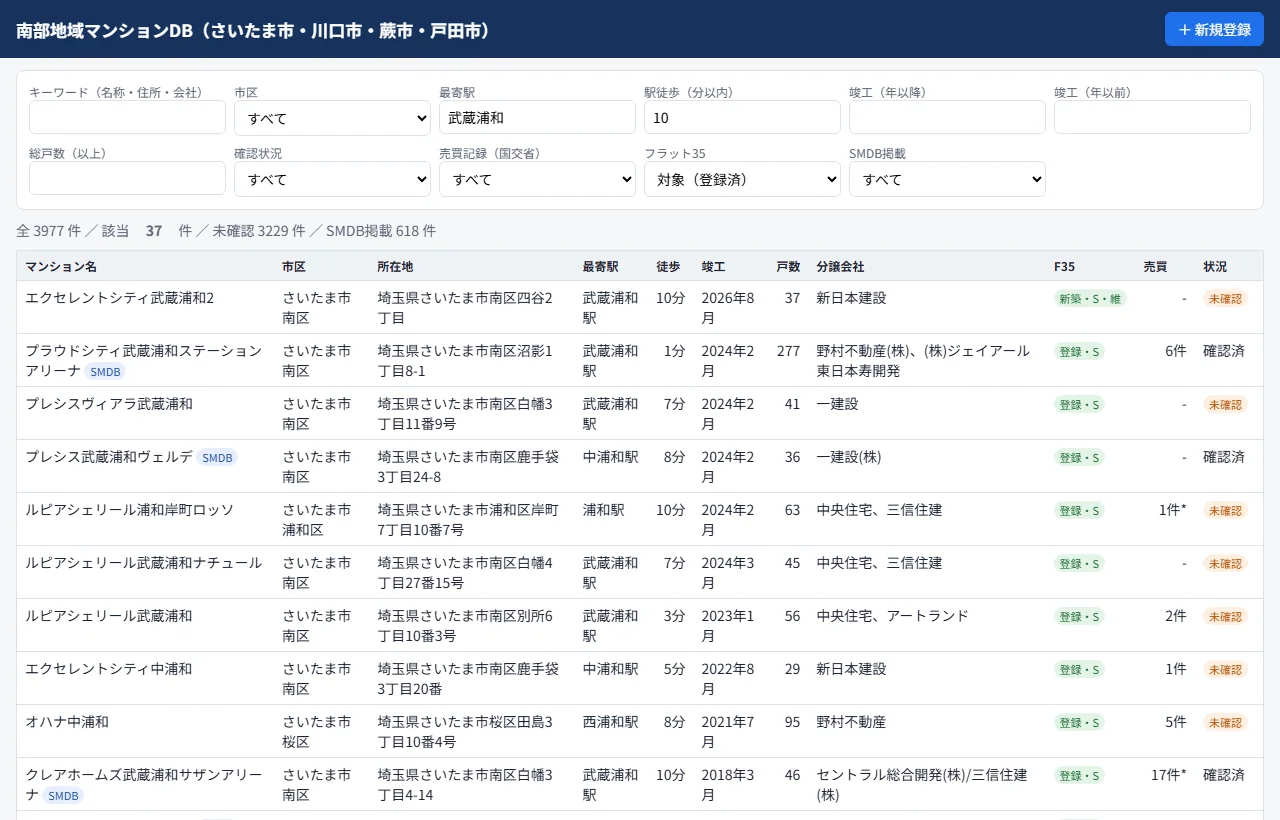This screenshot has width=1280, height=820.
Task: Sort by the 竣工 column header
Action: pos(714,267)
